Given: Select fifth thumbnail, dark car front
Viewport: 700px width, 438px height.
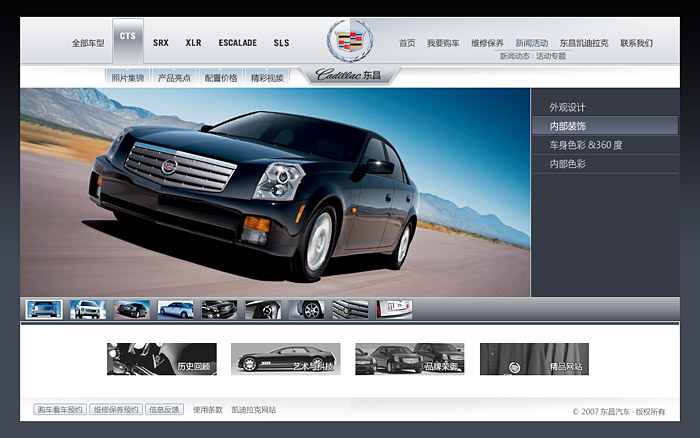Looking at the screenshot, I should [219, 309].
